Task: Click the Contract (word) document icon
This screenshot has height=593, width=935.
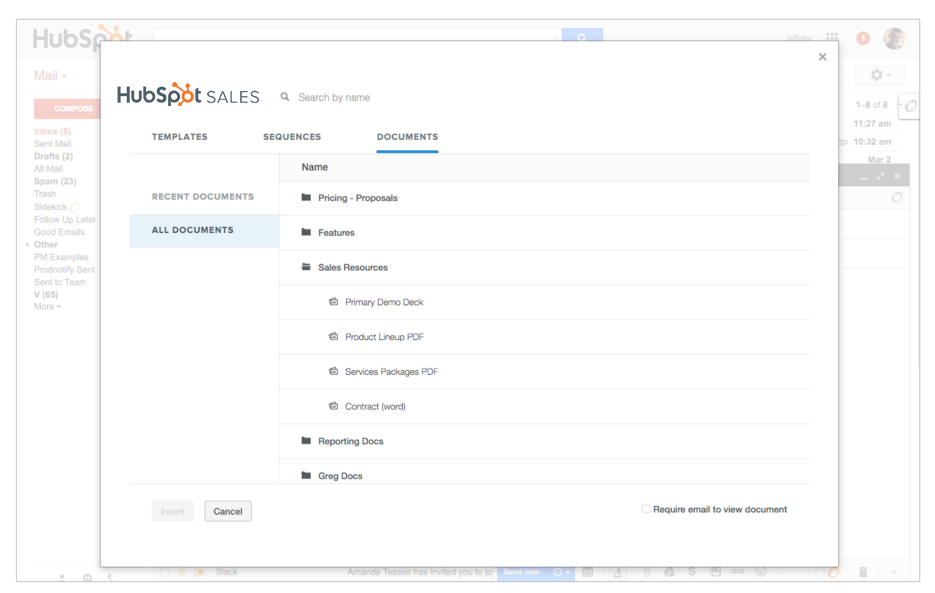Action: [333, 406]
